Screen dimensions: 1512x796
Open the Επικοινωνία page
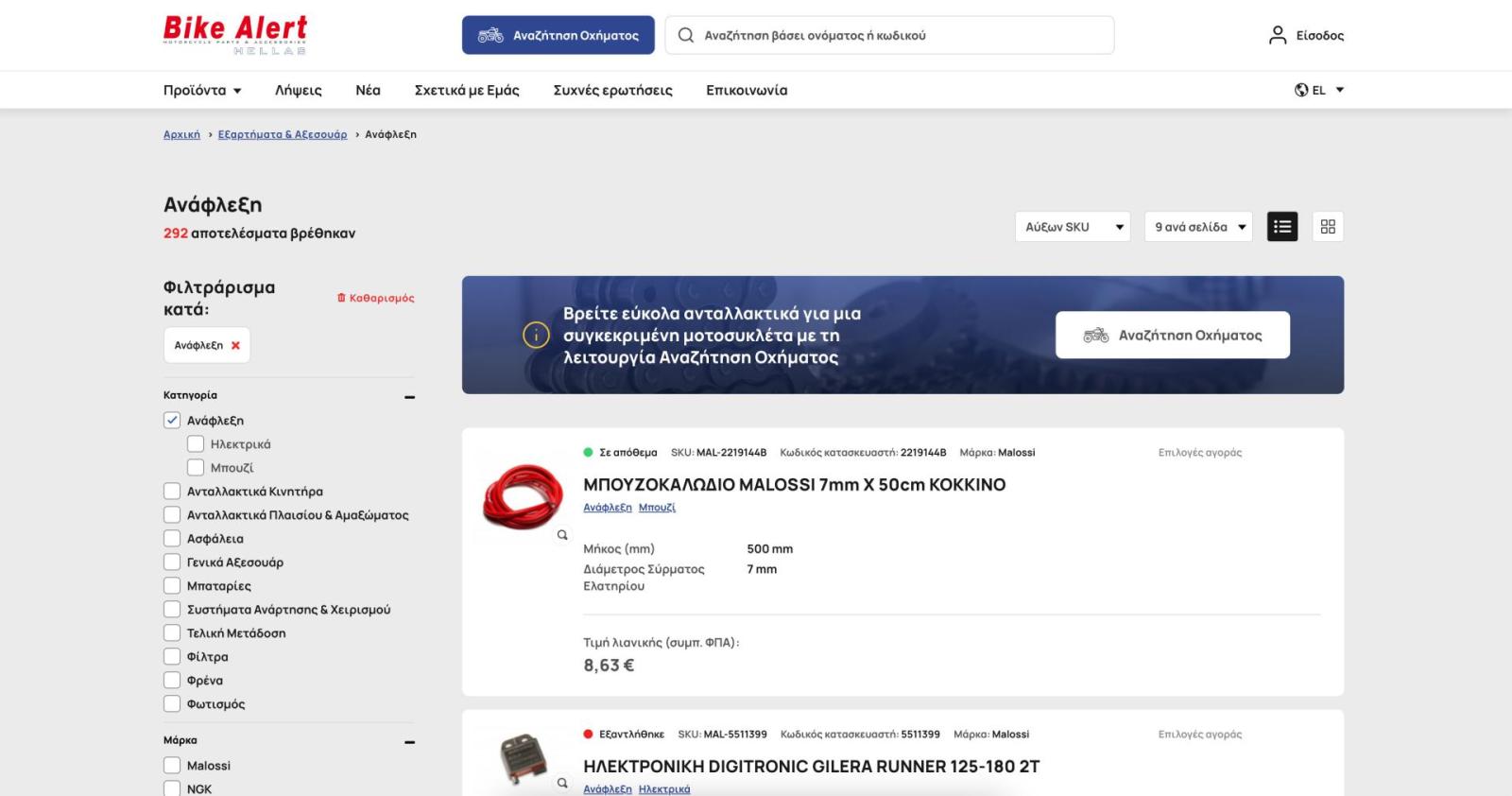tap(747, 90)
